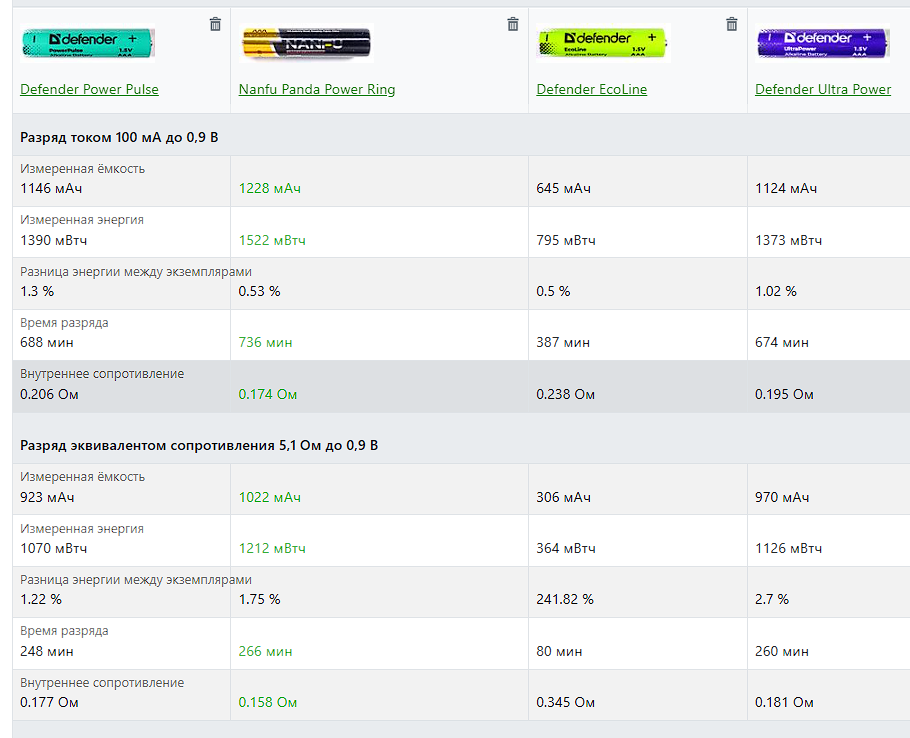Select value '1228 мАч'
This screenshot has width=910, height=738.
pyautogui.click(x=270, y=189)
